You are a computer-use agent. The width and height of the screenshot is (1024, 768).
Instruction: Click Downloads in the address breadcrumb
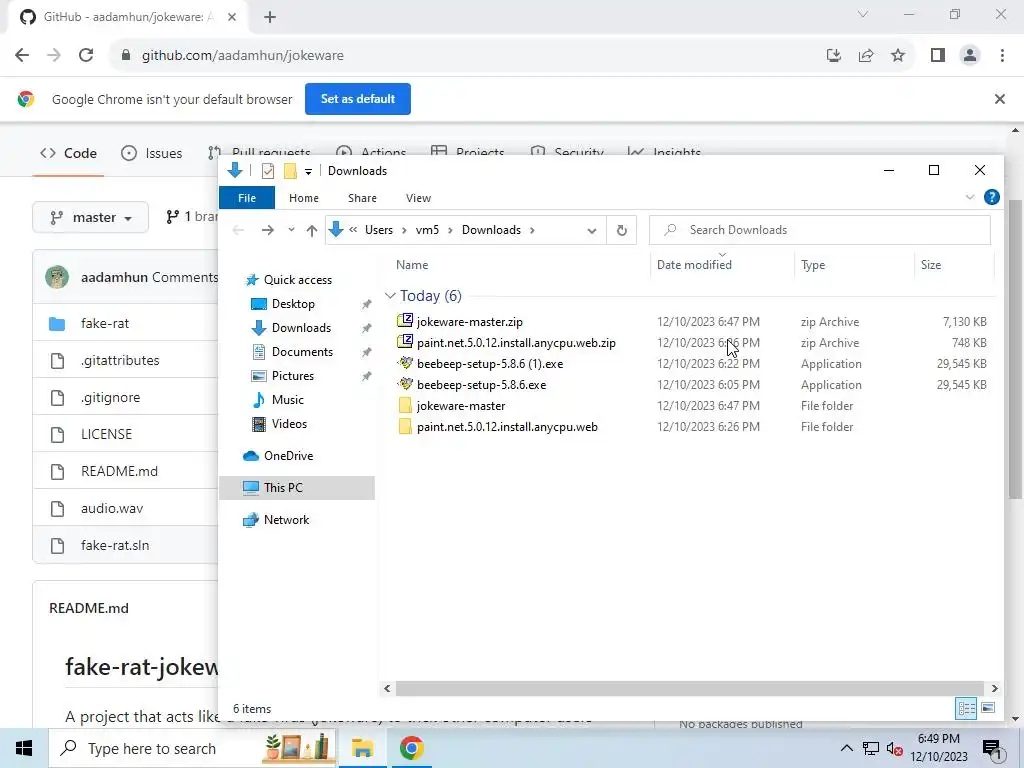click(491, 230)
